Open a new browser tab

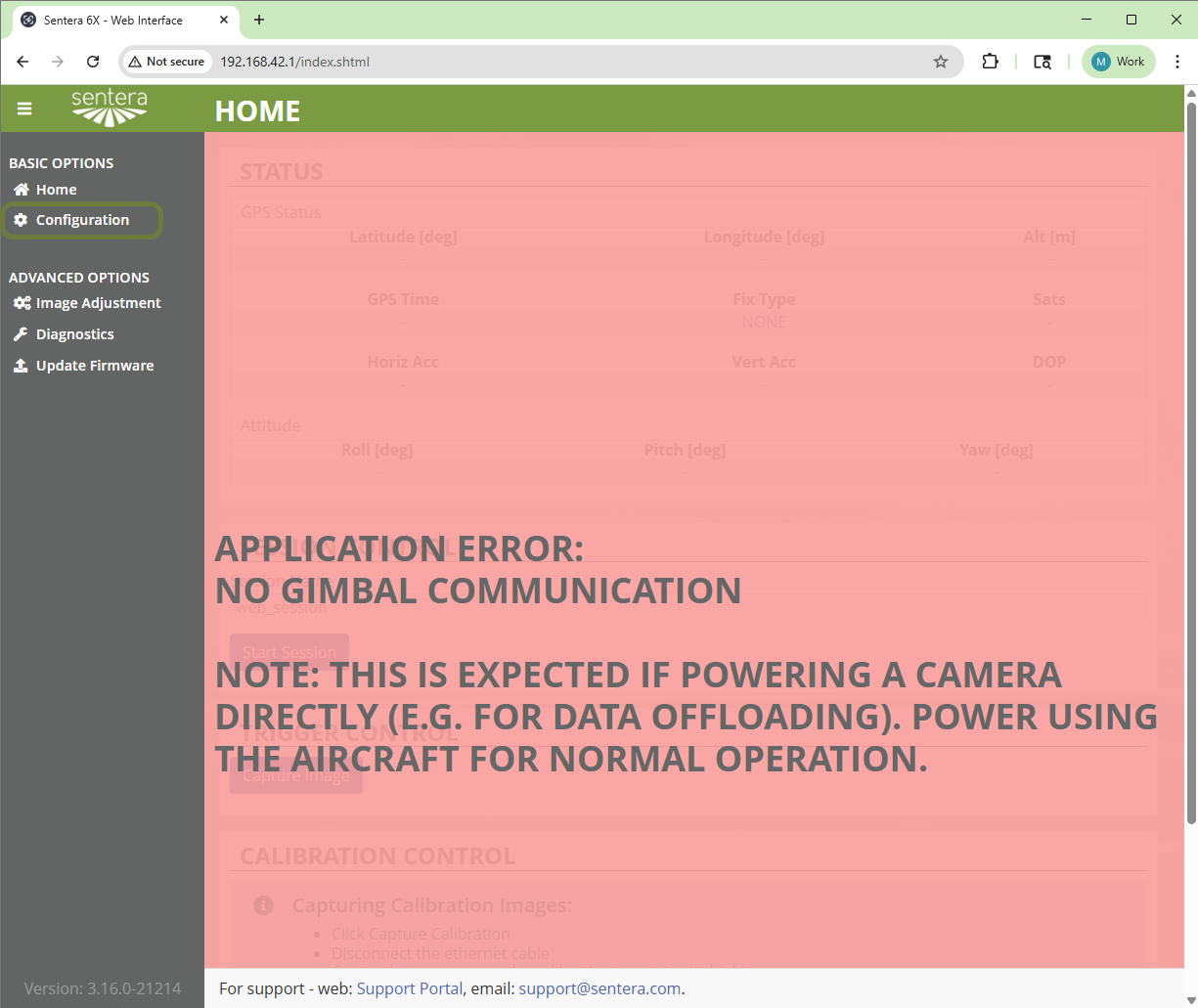(x=259, y=20)
